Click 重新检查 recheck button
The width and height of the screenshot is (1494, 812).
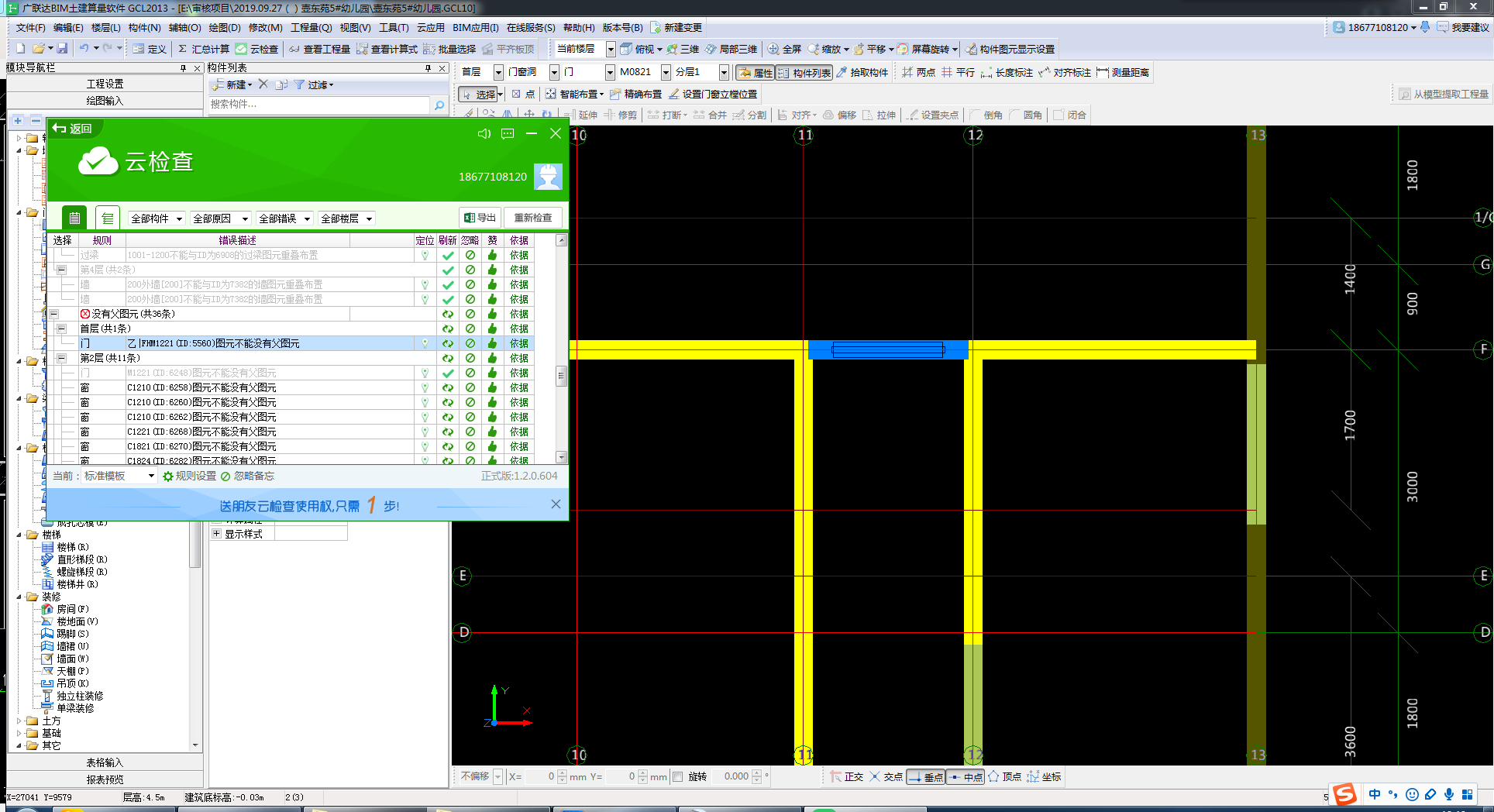tap(533, 218)
